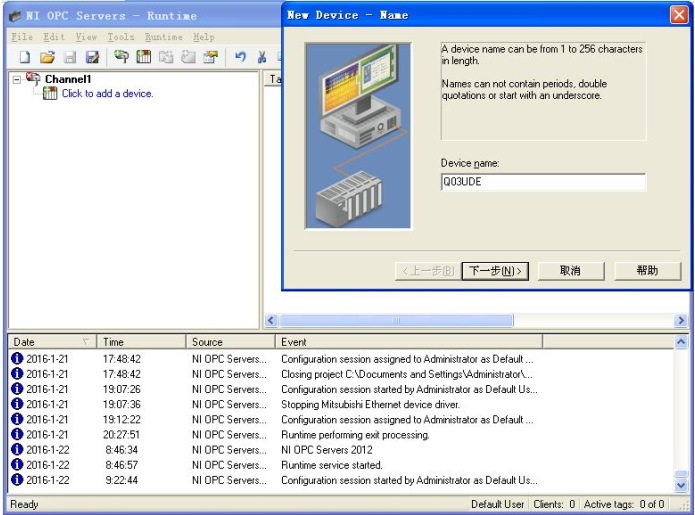Click the 'Click to add a device' link
Viewport: 695px width, 515px height.
107,94
